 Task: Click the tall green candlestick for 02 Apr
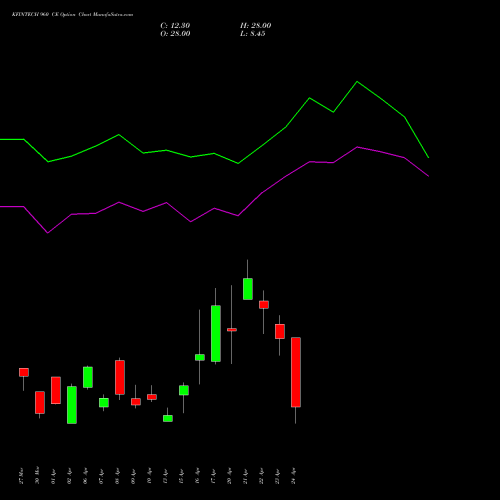coord(72,405)
